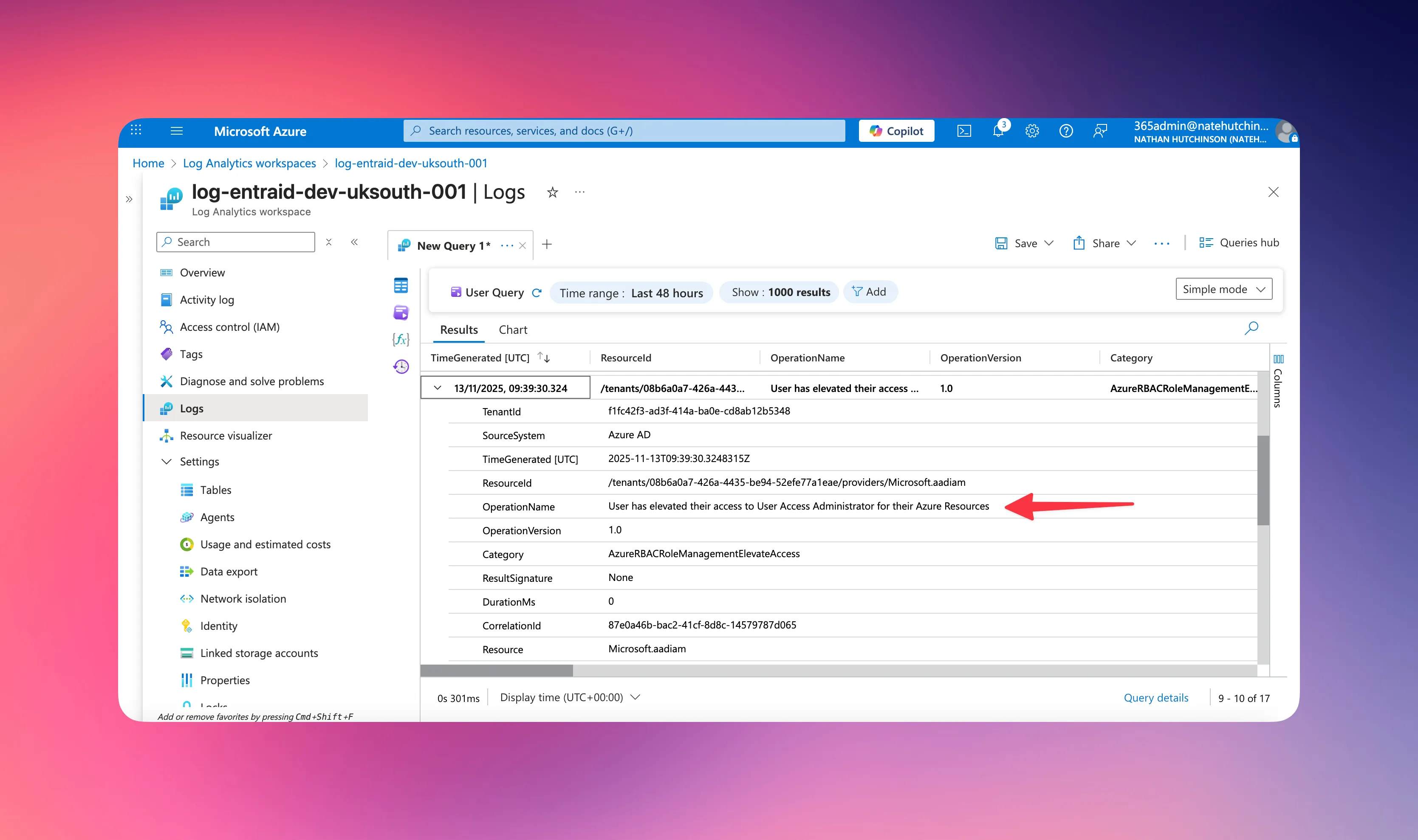Image resolution: width=1418 pixels, height=840 pixels.
Task: Clear the resource menu search box
Action: point(329,242)
